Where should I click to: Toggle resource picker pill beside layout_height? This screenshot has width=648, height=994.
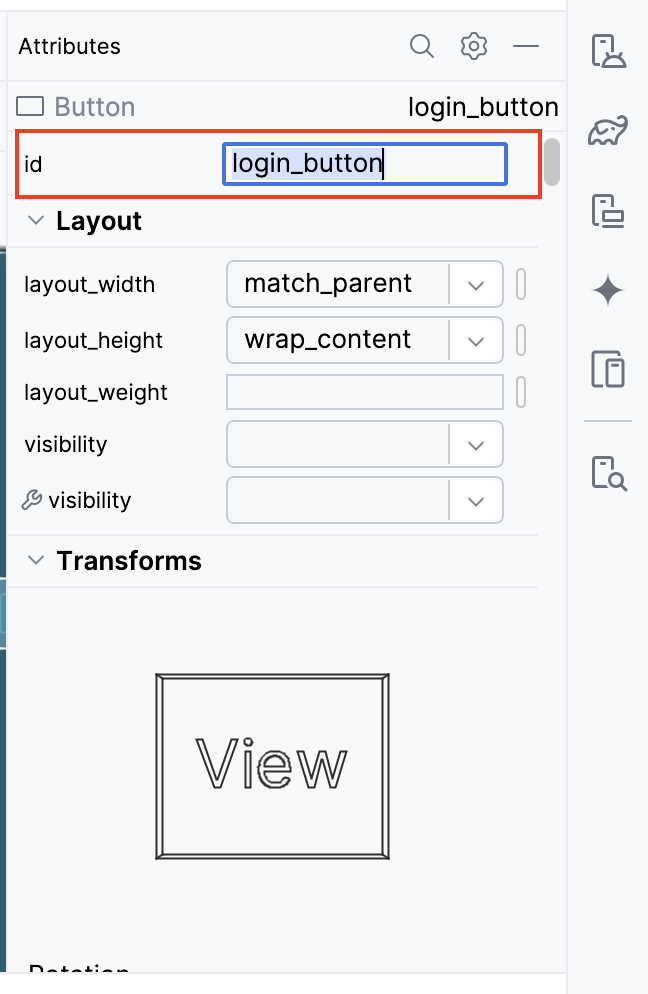point(521,340)
